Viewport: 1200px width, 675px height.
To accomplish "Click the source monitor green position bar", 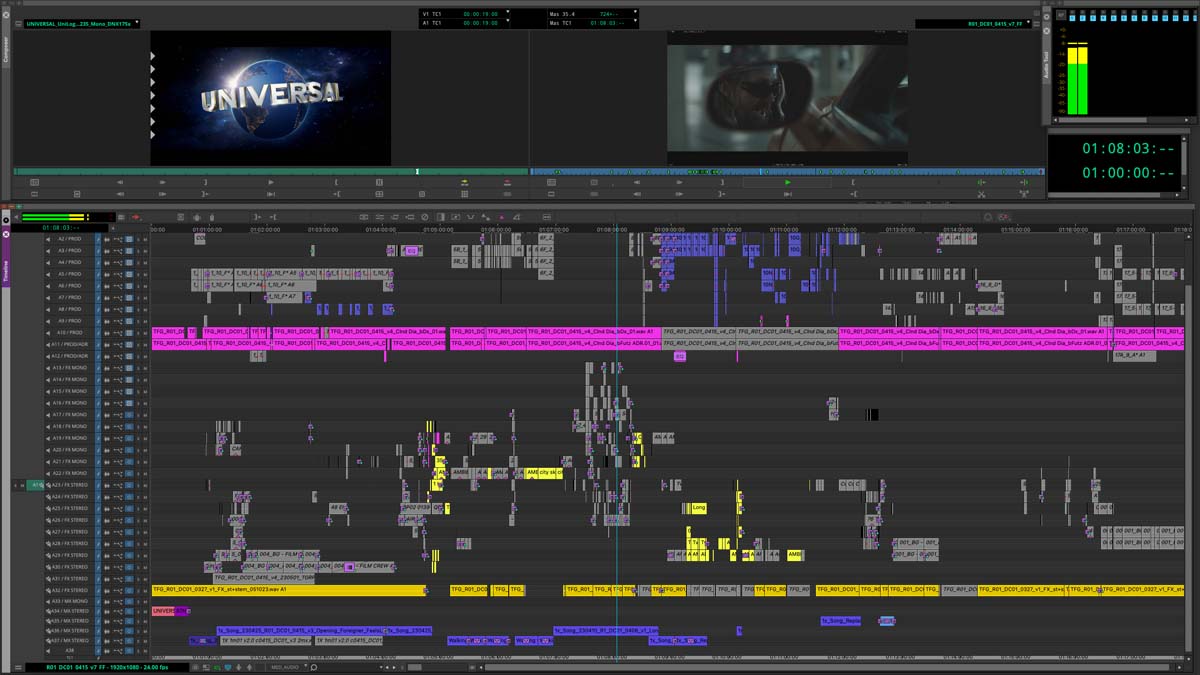I will tap(270, 171).
